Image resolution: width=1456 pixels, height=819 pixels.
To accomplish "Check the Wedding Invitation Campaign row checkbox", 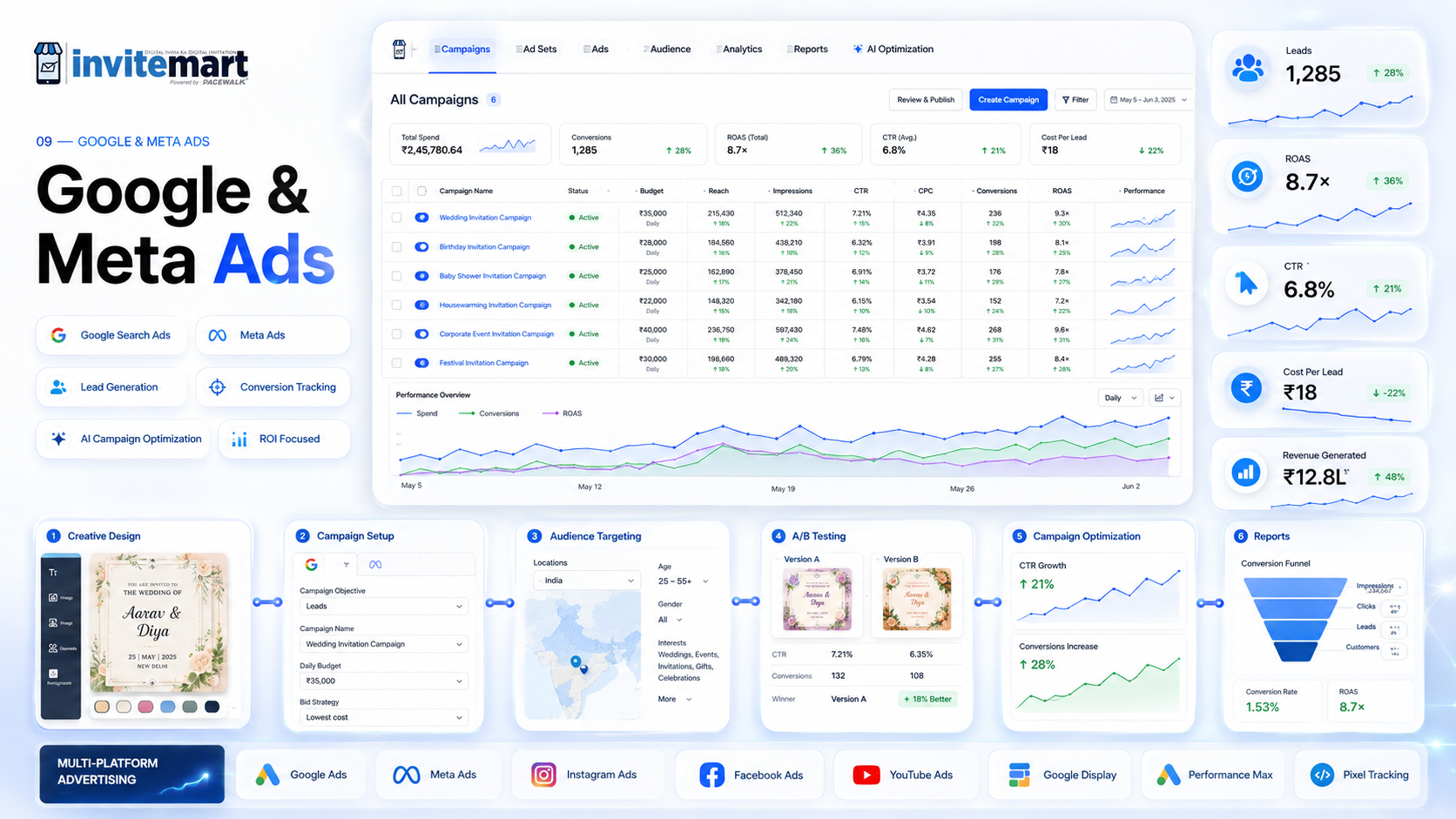I will 397,218.
